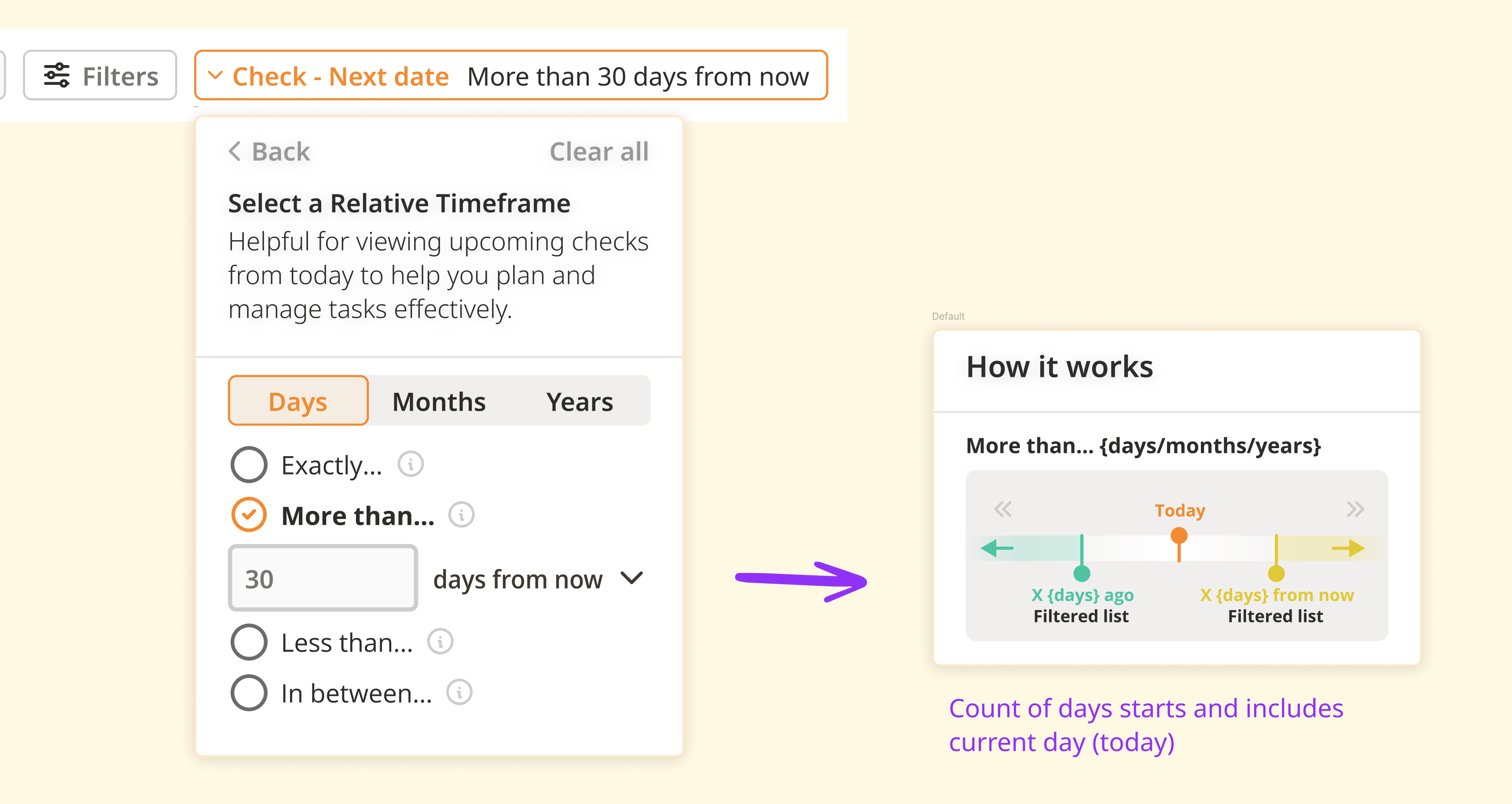Click the info icon next to Less than
This screenshot has height=804, width=1512.
(440, 641)
